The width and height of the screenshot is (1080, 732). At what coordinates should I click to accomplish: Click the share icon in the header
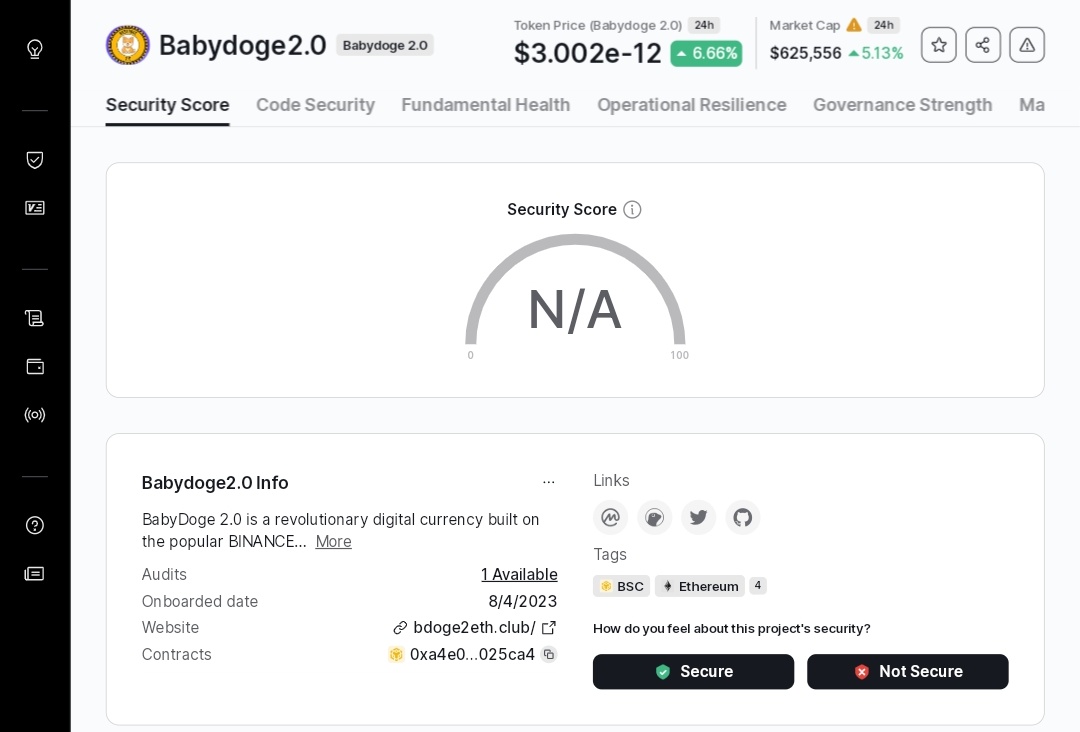pos(982,45)
